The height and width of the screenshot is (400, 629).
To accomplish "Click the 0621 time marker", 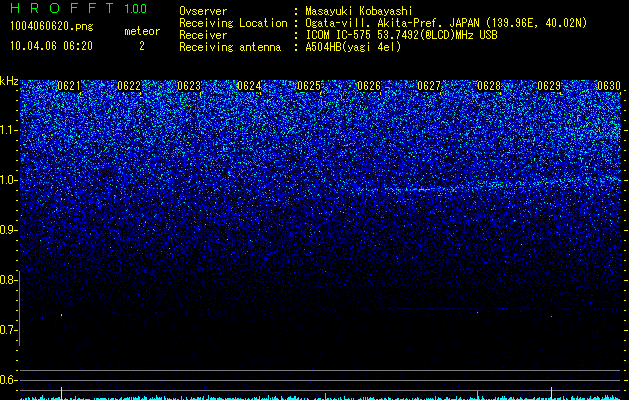I will (69, 86).
